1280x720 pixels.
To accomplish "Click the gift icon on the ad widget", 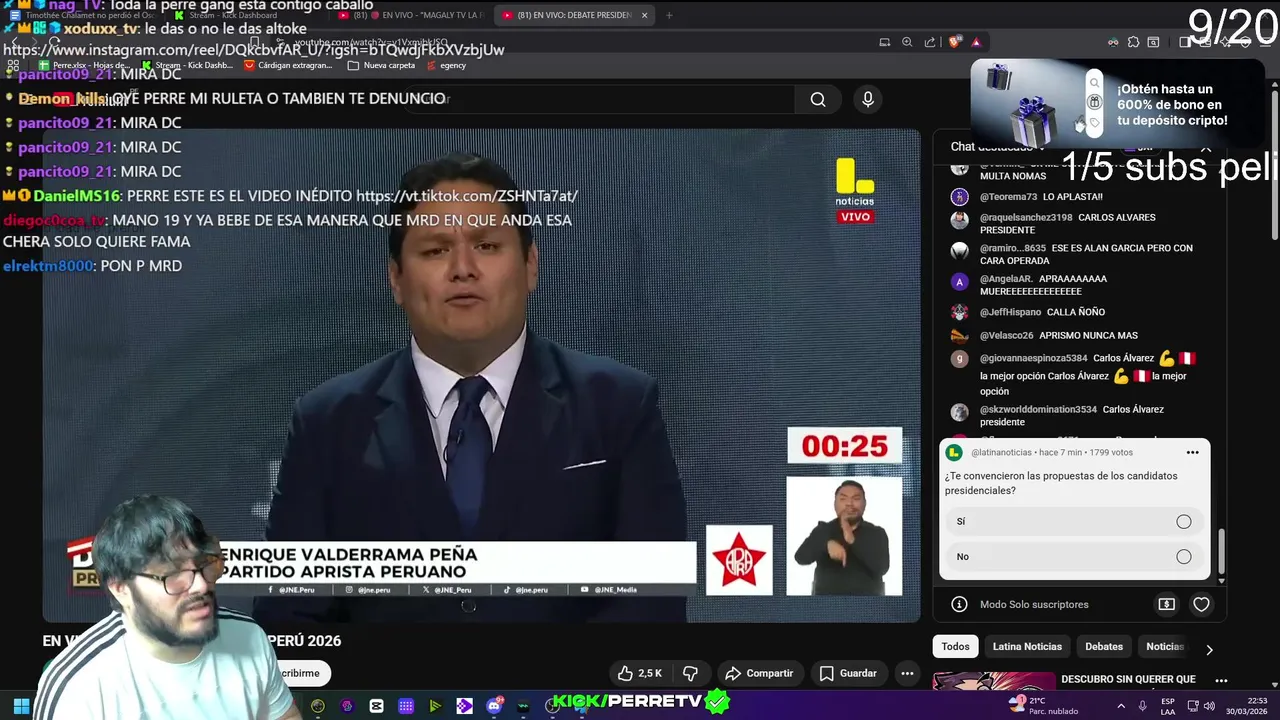I will pos(1094,102).
